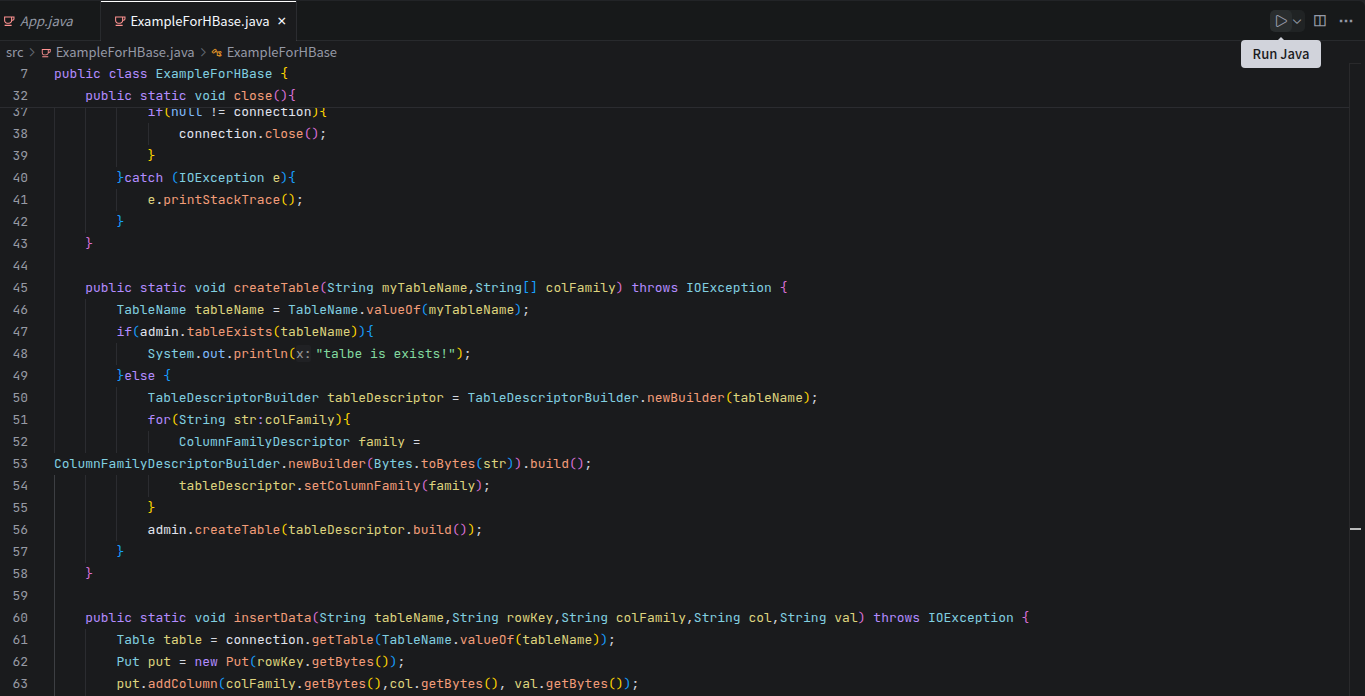
Task: Jump to sticky header 'public class ExampleForHBase {'
Action: 171,74
